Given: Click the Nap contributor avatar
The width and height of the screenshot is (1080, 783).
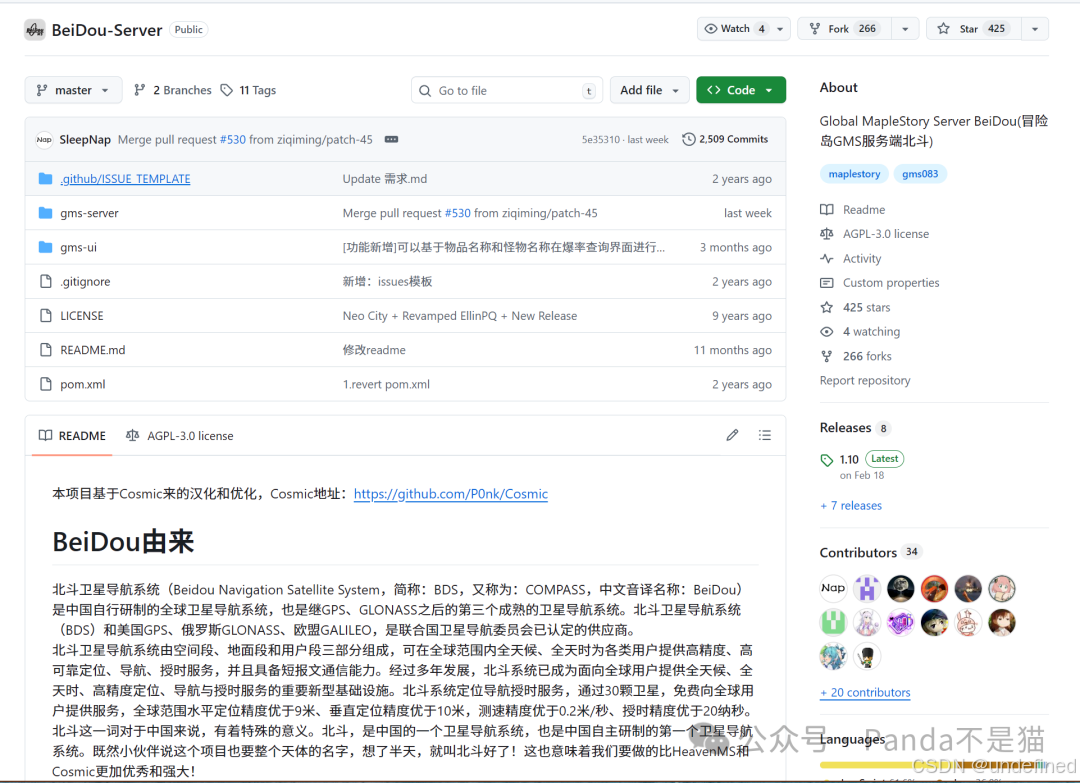Looking at the screenshot, I should pyautogui.click(x=833, y=588).
